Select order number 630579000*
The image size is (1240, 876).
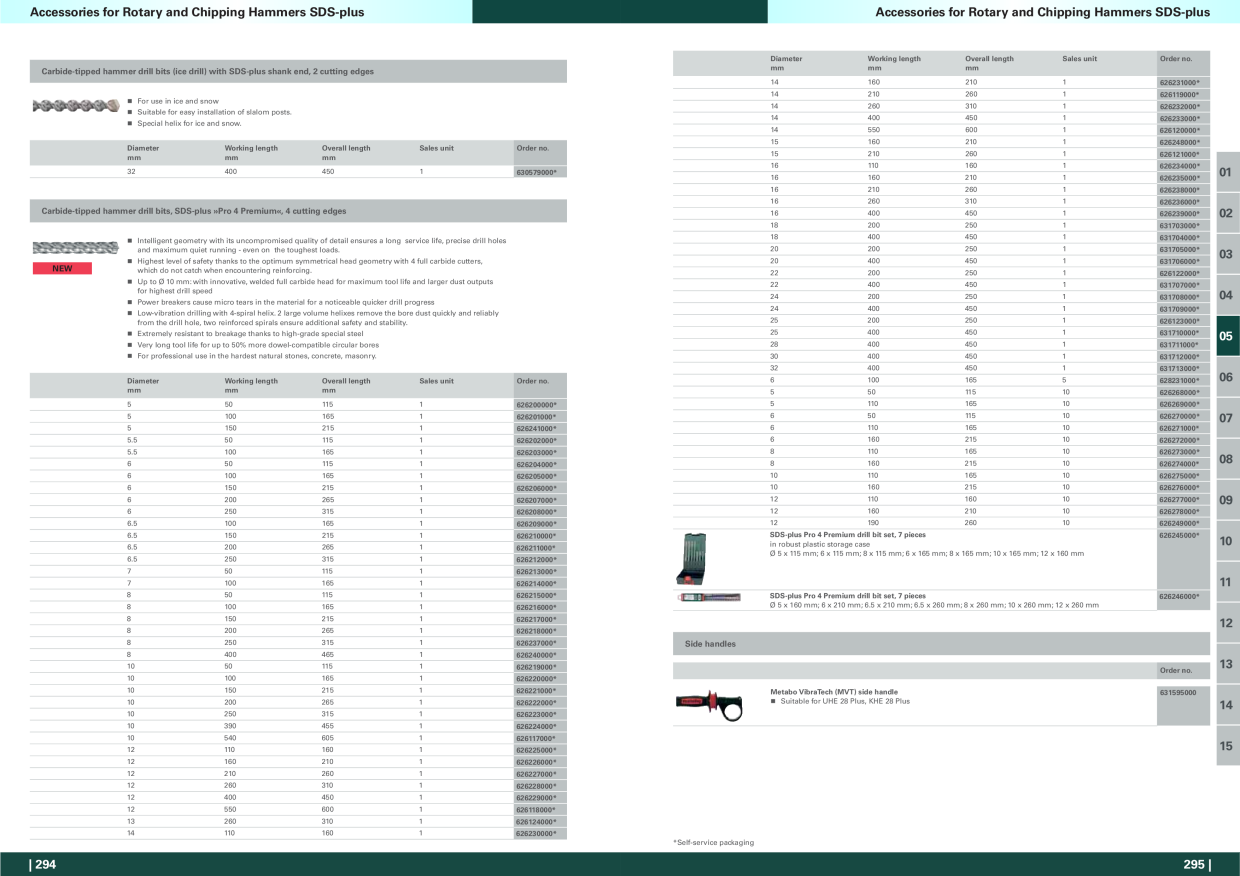click(x=535, y=172)
